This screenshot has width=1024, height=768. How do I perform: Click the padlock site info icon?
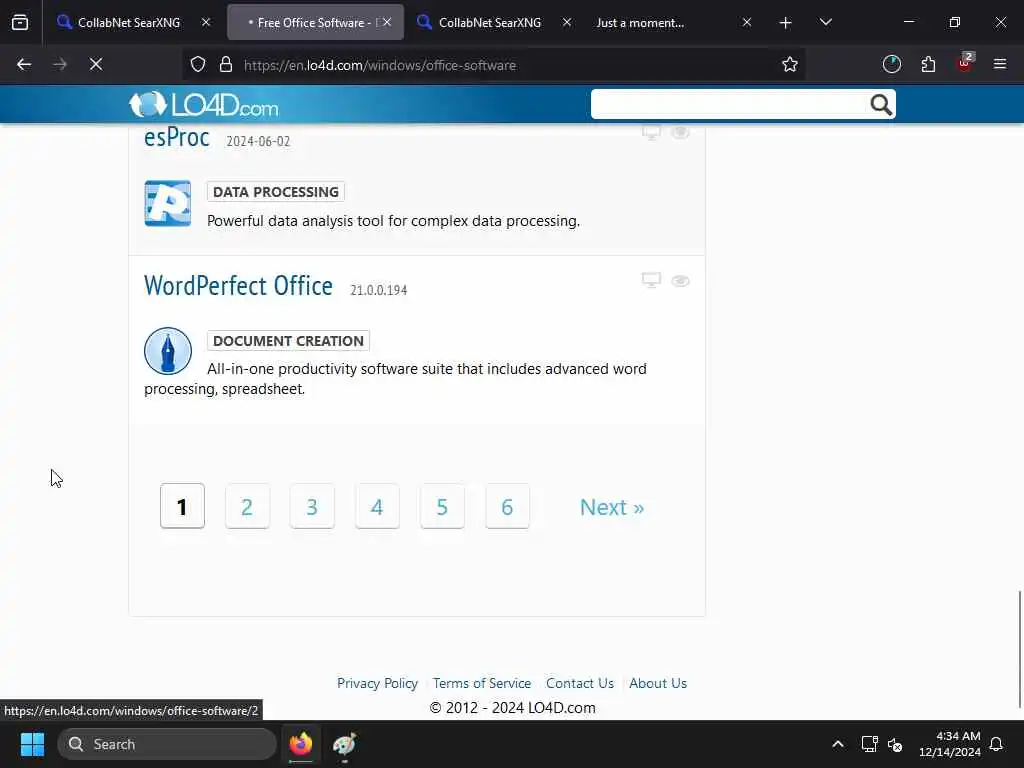click(226, 65)
